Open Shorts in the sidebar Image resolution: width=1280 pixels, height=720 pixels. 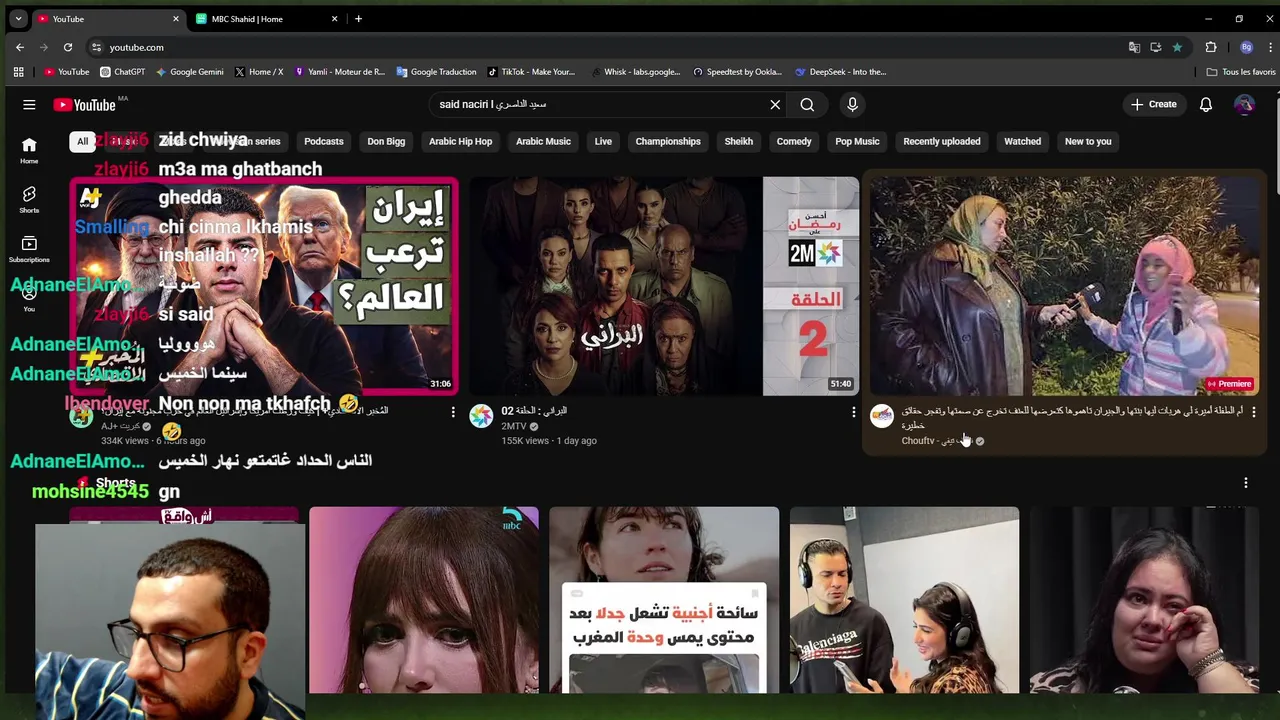click(29, 199)
